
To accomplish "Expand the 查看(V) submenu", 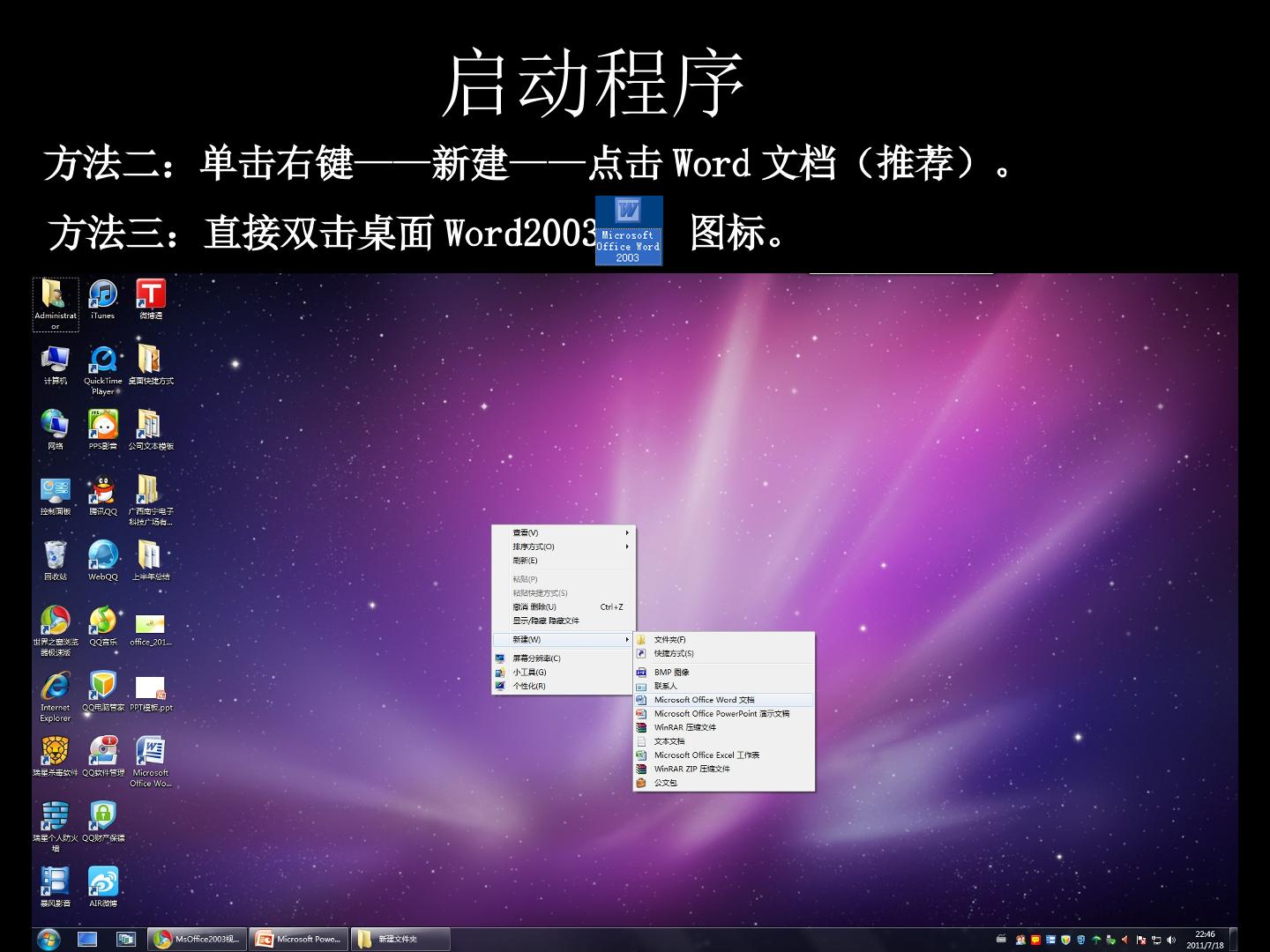I will (x=564, y=532).
